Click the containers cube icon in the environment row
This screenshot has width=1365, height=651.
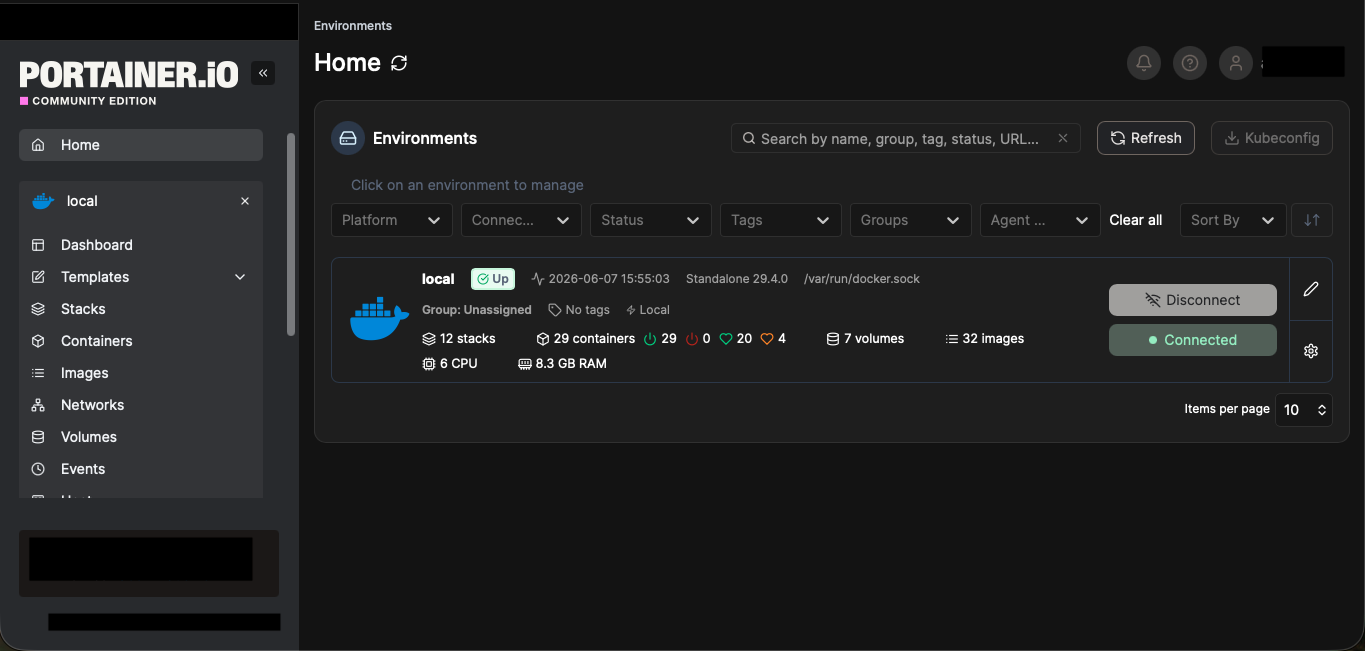tap(543, 339)
